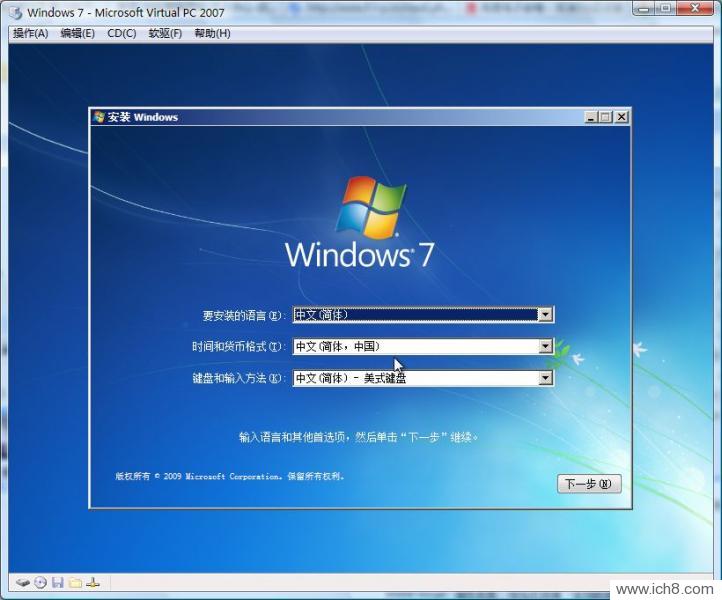This screenshot has height=600, width=722.
Task: Open the 时间和货币格式 dropdown arrow
Action: (545, 347)
